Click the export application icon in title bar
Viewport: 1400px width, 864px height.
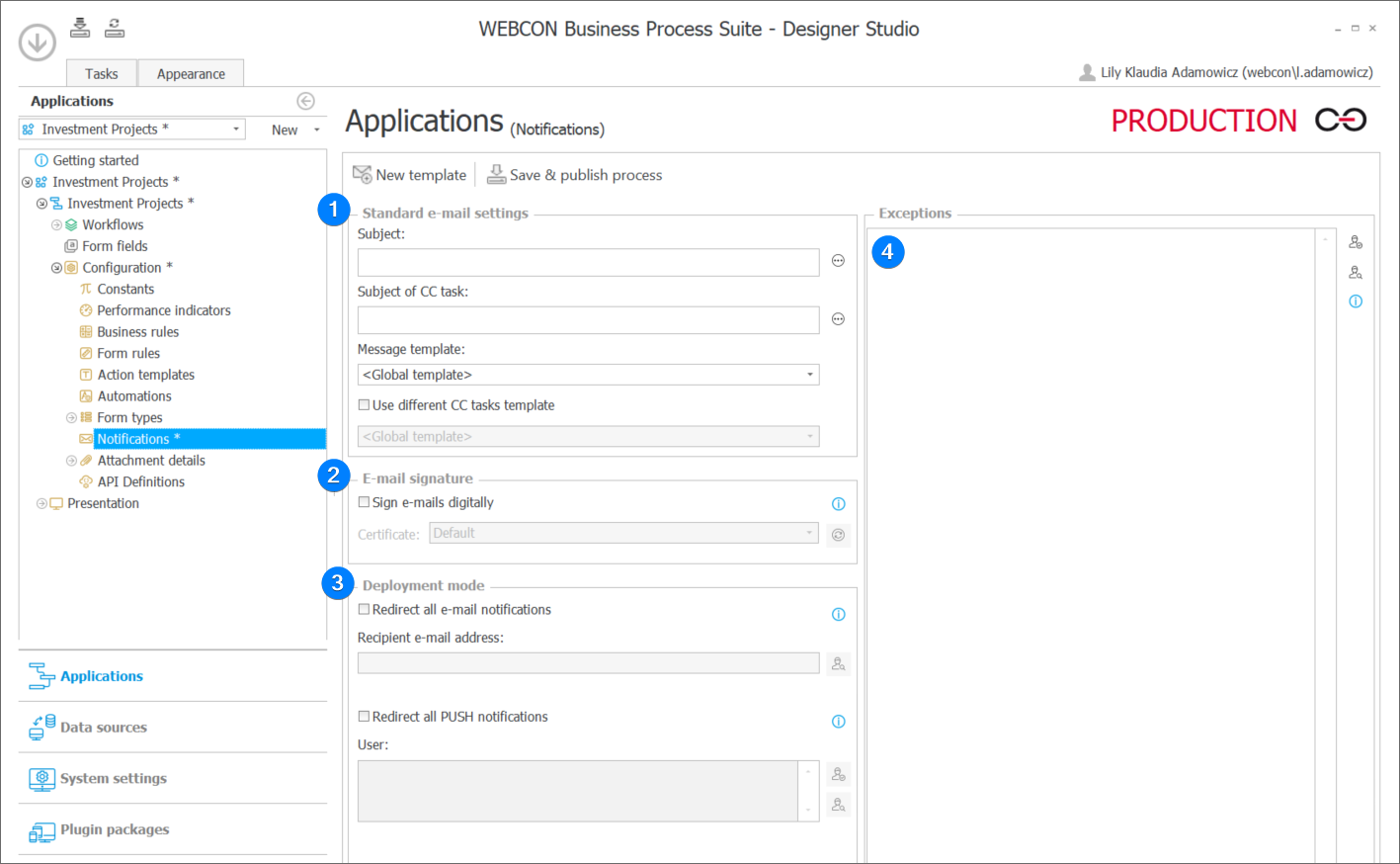click(115, 28)
